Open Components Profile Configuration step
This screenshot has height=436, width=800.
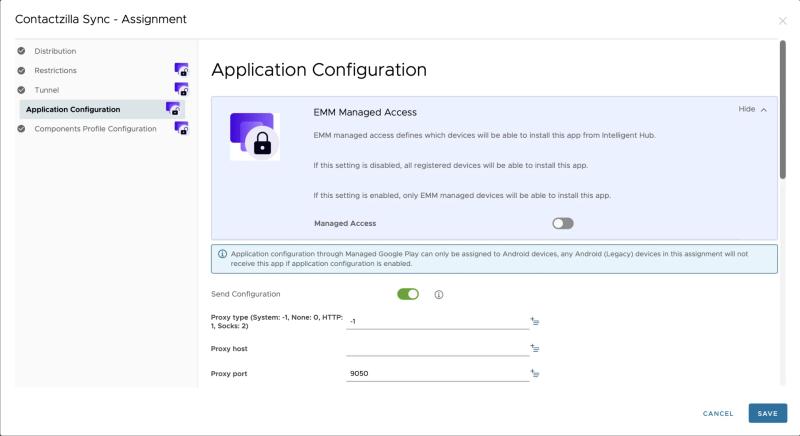[95, 129]
